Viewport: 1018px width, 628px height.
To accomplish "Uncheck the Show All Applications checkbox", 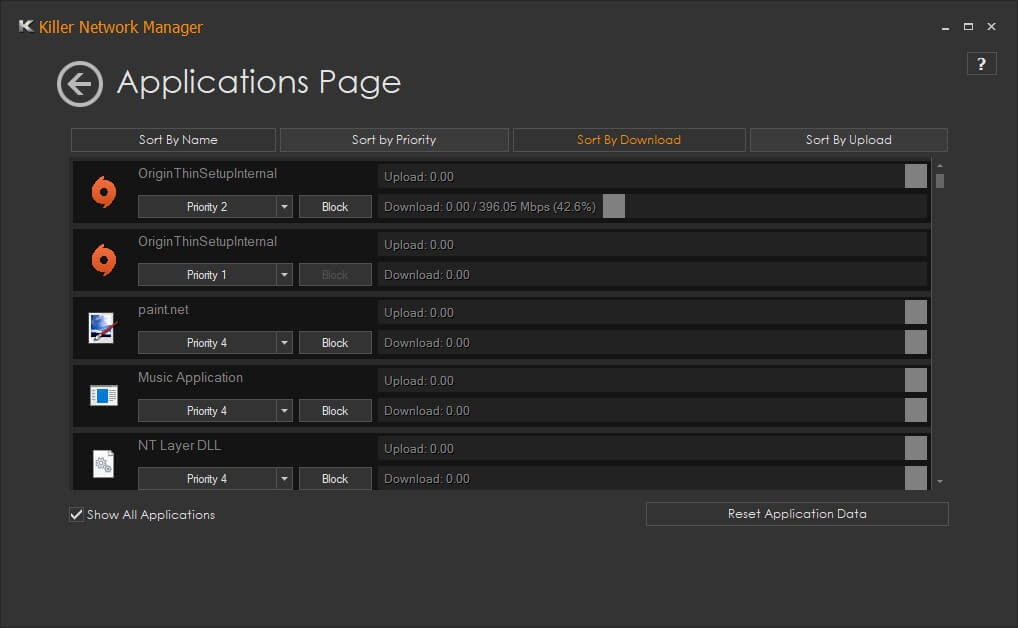I will [76, 515].
